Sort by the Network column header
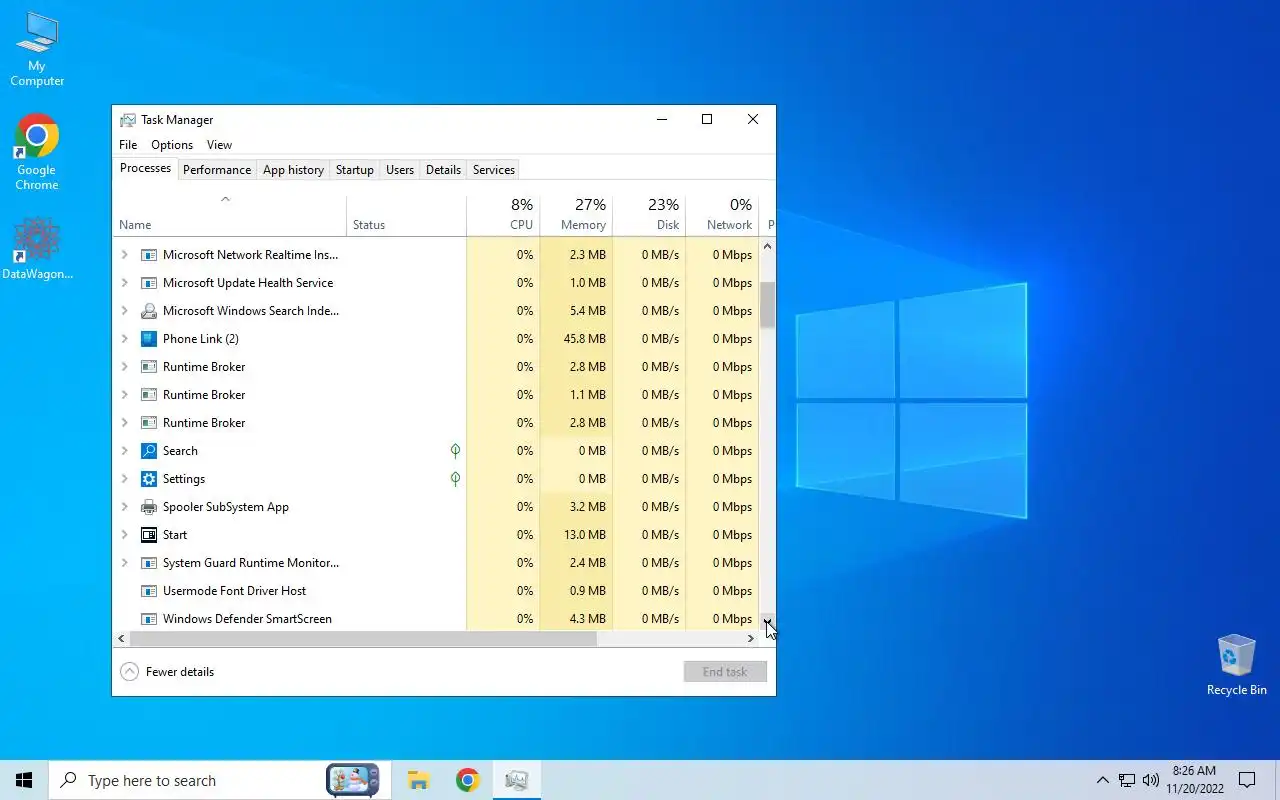 point(722,214)
